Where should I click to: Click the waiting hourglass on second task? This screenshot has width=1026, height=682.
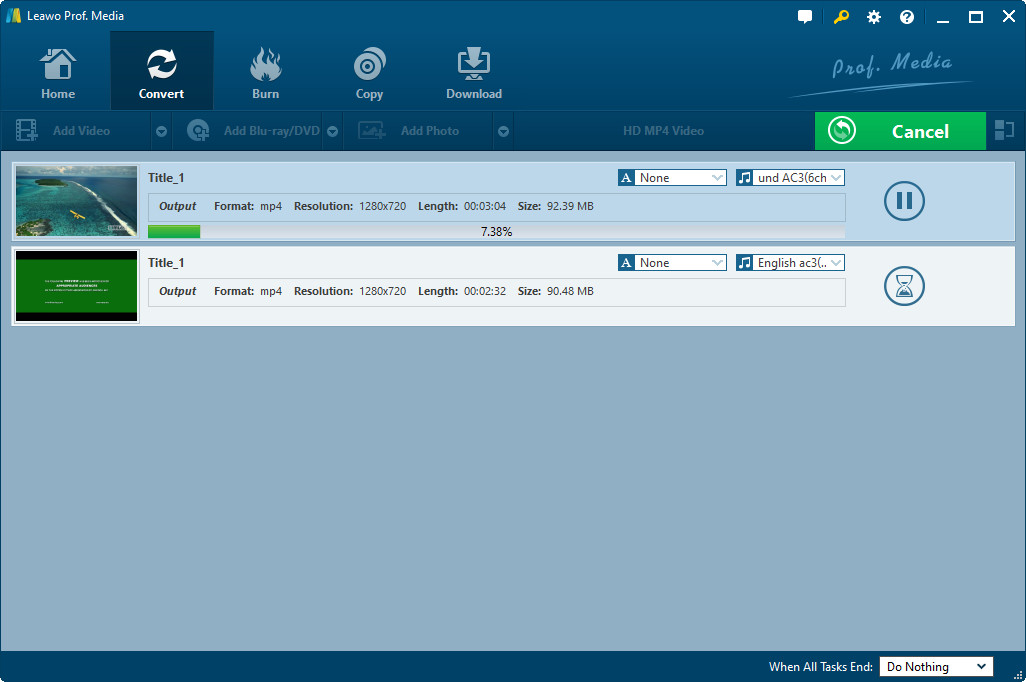point(904,286)
